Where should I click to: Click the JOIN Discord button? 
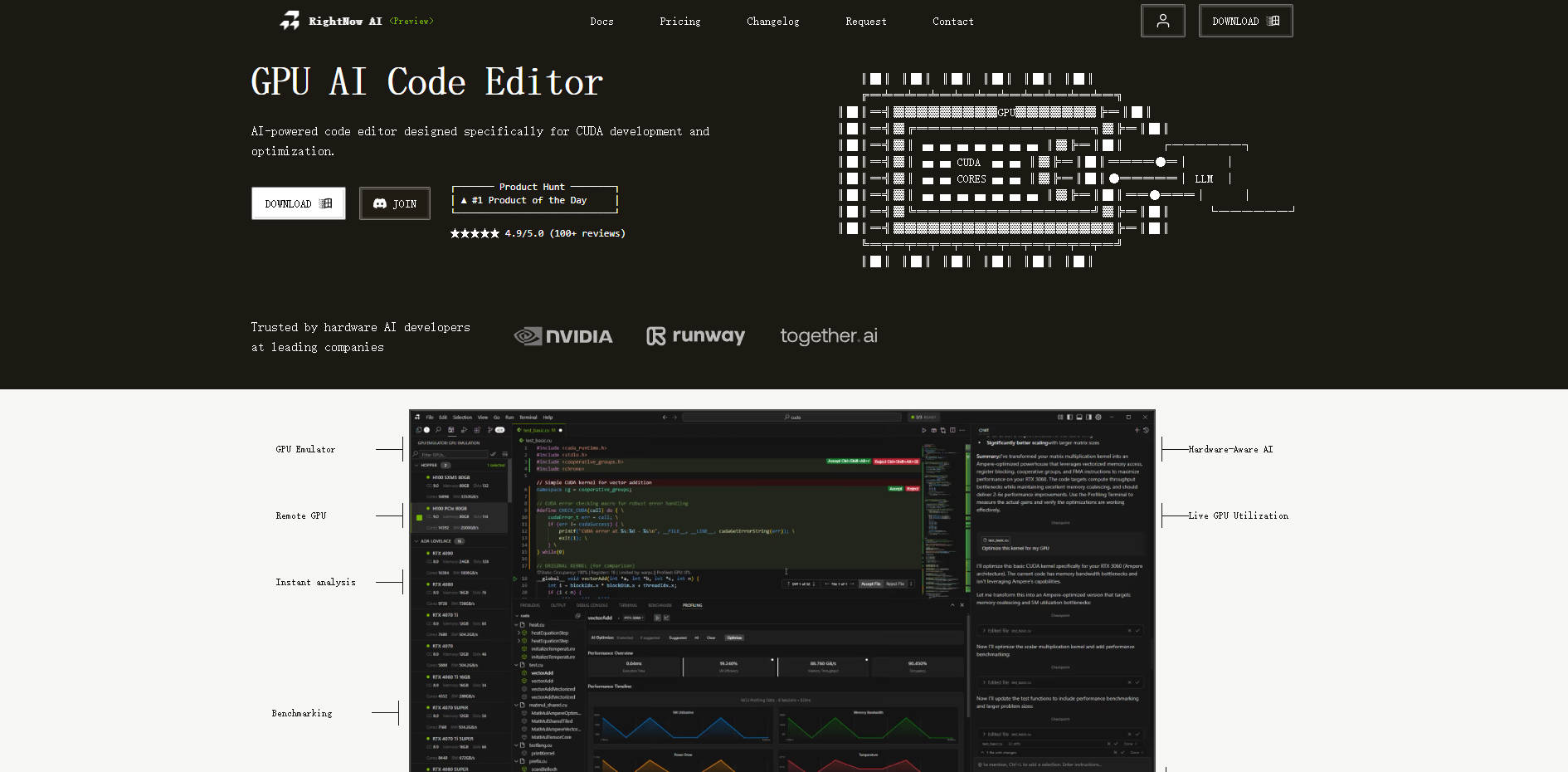394,203
